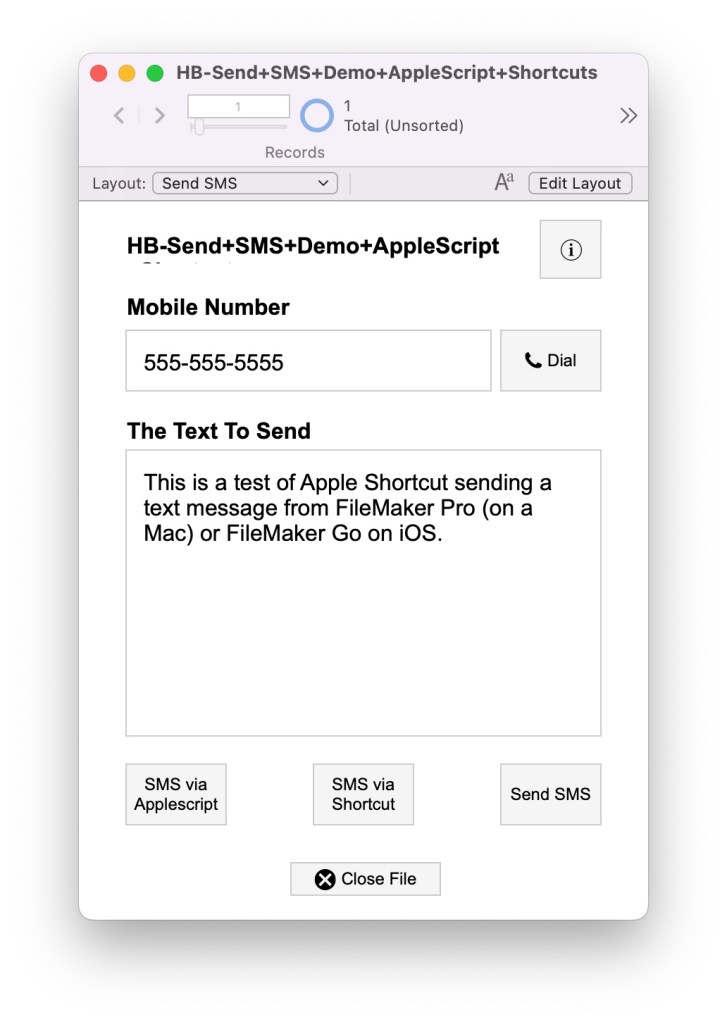Click into The Text To Send box
Image resolution: width=727 pixels, height=1024 pixels.
click(x=363, y=593)
